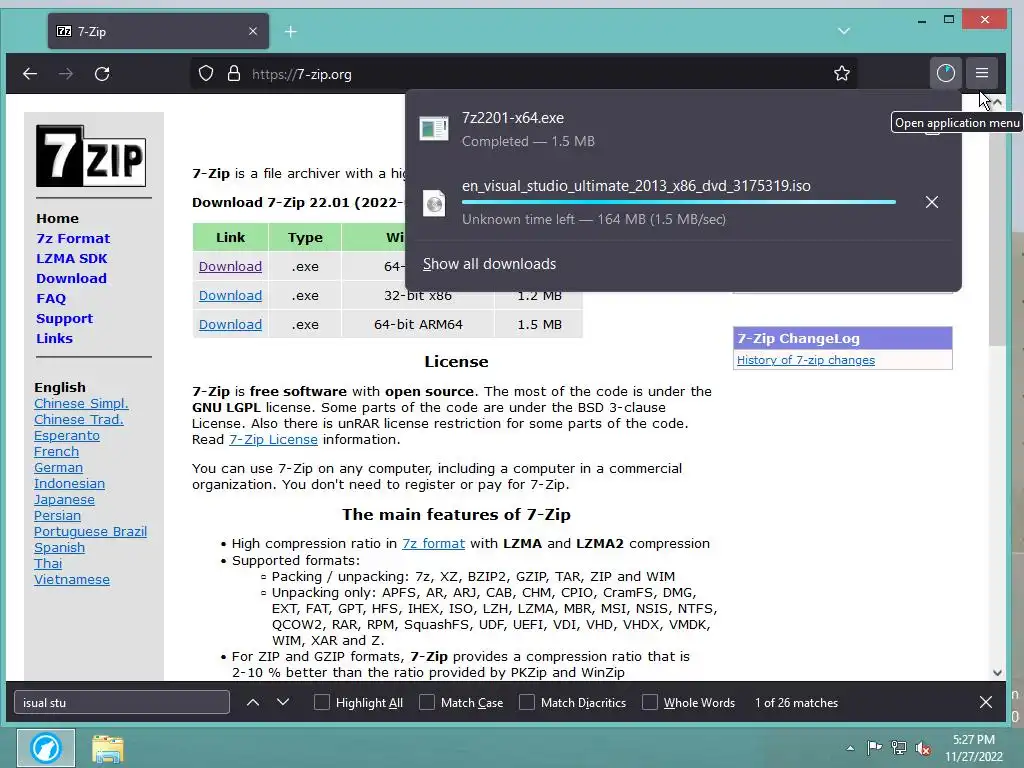Show all downloads
1024x768 pixels.
click(489, 264)
